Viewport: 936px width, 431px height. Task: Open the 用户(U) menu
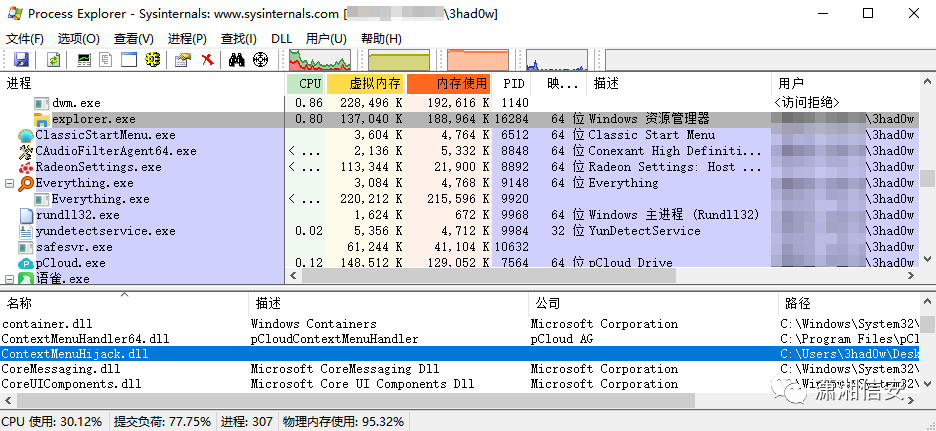pyautogui.click(x=326, y=39)
